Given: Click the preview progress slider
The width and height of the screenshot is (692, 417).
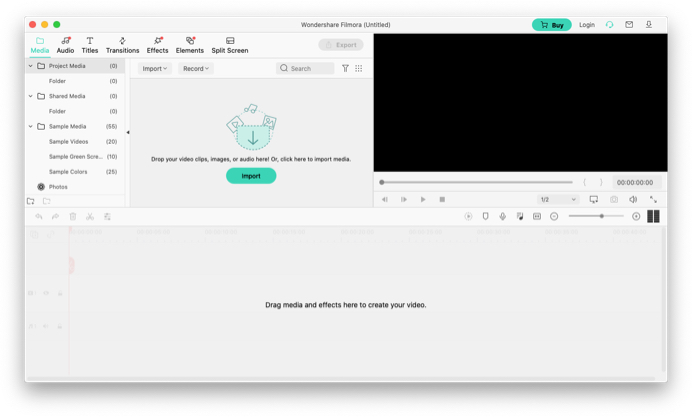Looking at the screenshot, I should tap(477, 182).
